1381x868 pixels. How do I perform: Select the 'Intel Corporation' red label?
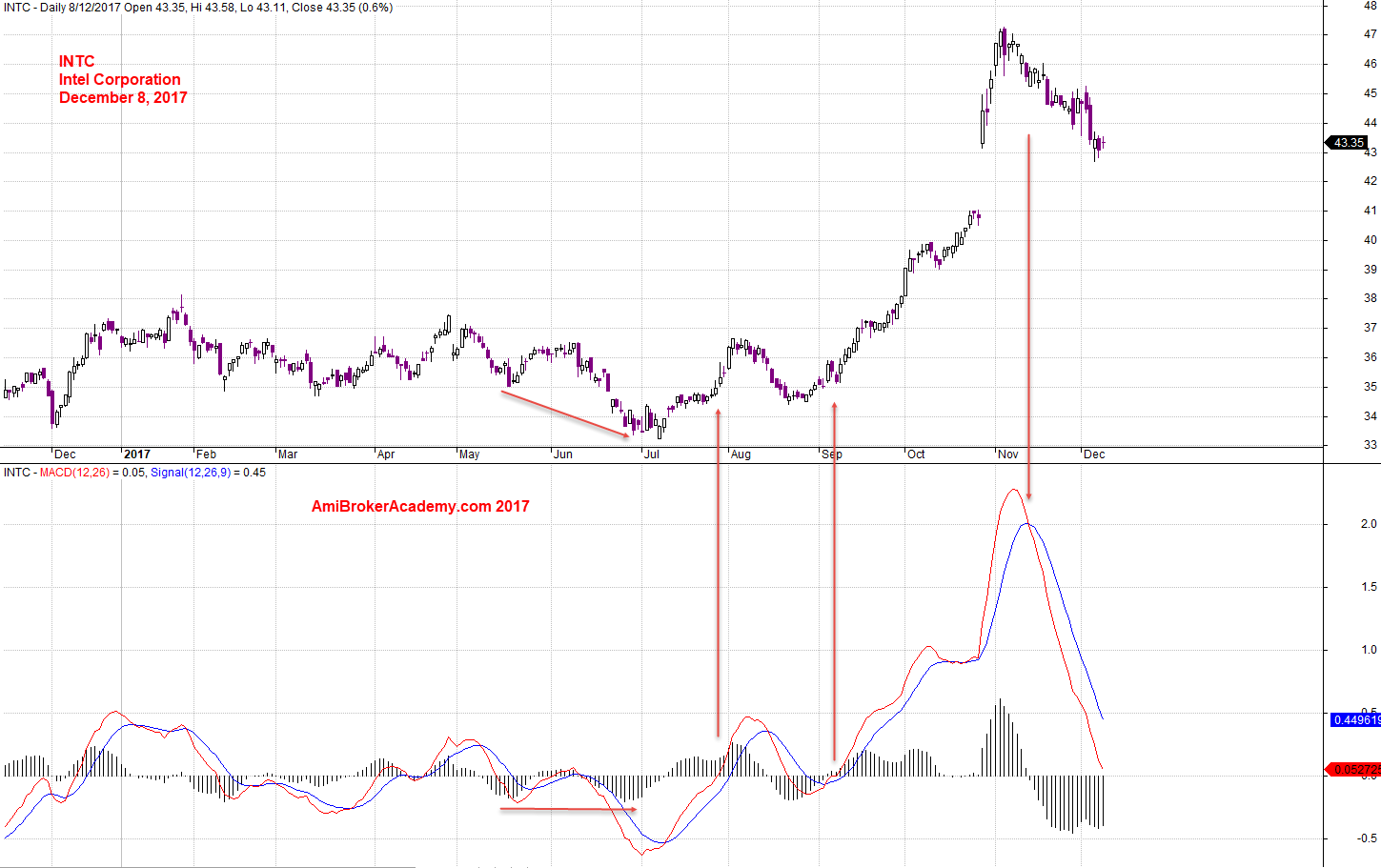pos(120,80)
